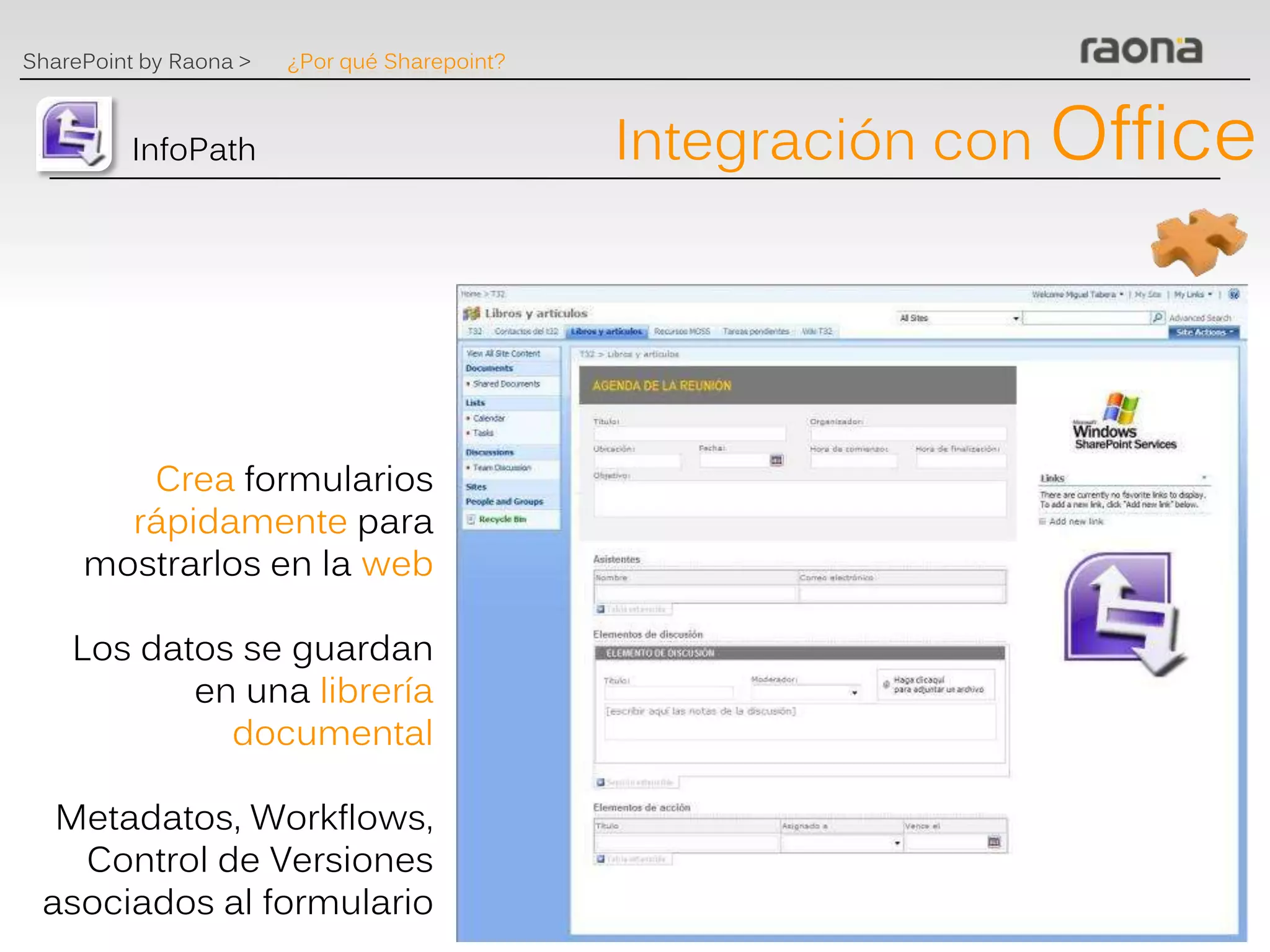Click the InfoPath logo icon in the slide header
This screenshot has height=952, width=1270.
click(75, 134)
